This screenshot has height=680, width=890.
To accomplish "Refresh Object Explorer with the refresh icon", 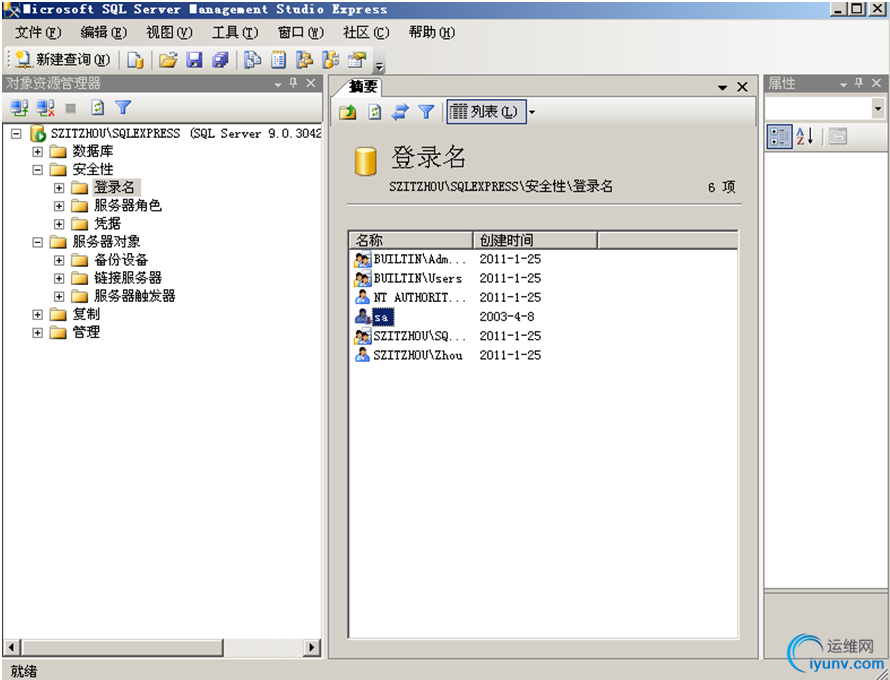I will [x=98, y=107].
